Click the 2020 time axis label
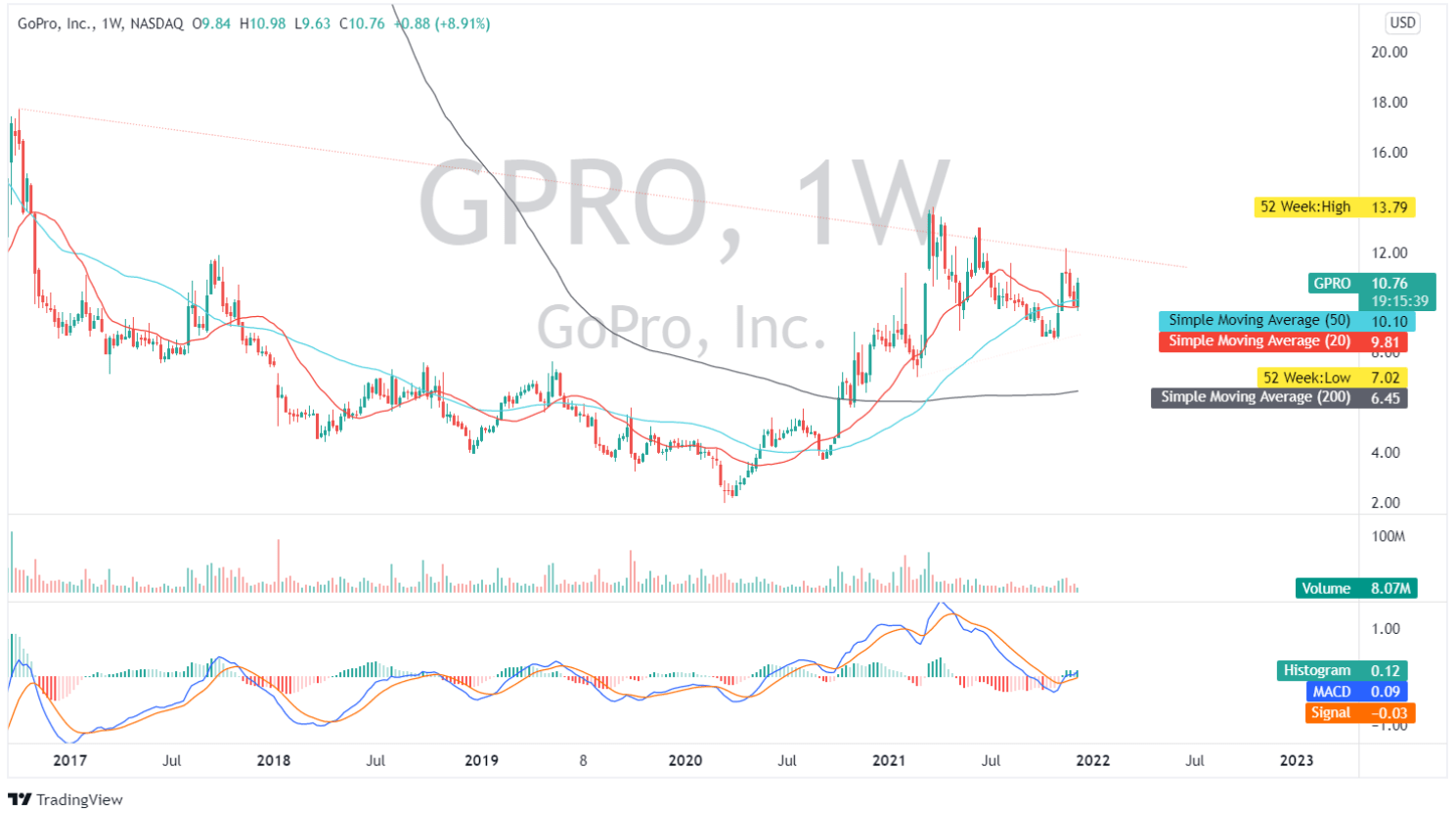 pyautogui.click(x=685, y=761)
